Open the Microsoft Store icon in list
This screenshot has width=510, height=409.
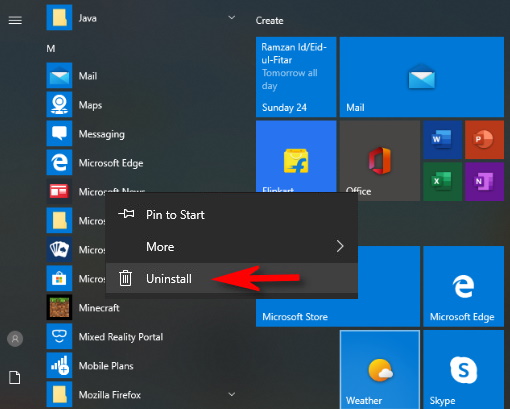coord(59,278)
